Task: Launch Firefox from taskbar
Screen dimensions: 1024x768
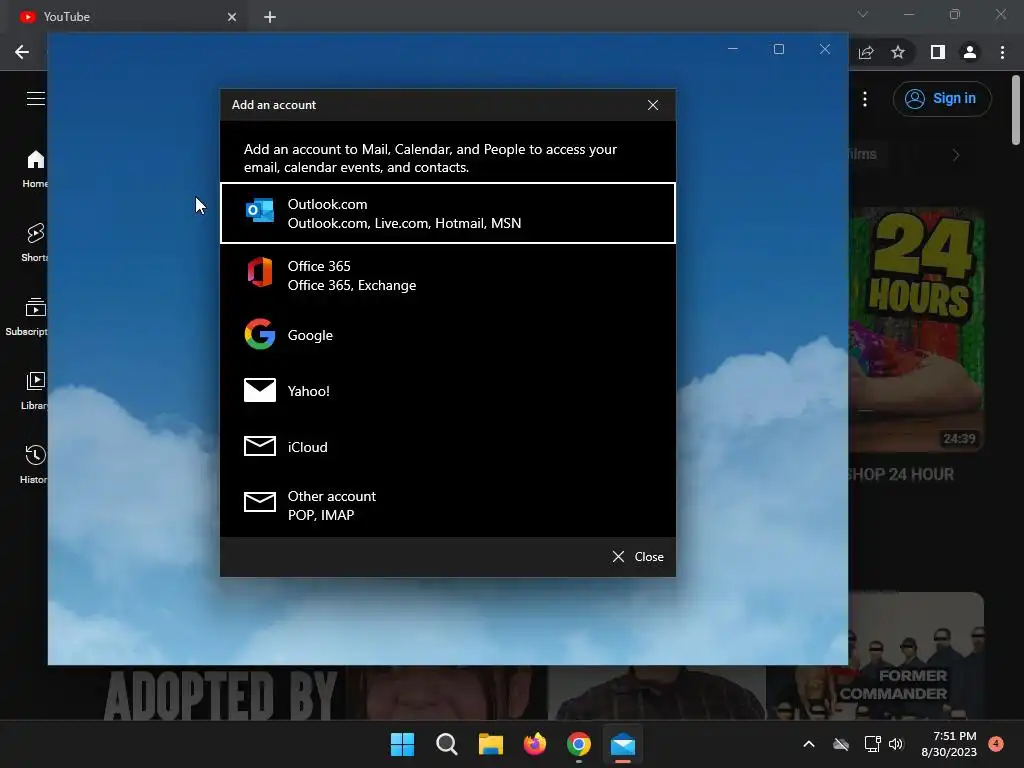Action: pos(535,744)
